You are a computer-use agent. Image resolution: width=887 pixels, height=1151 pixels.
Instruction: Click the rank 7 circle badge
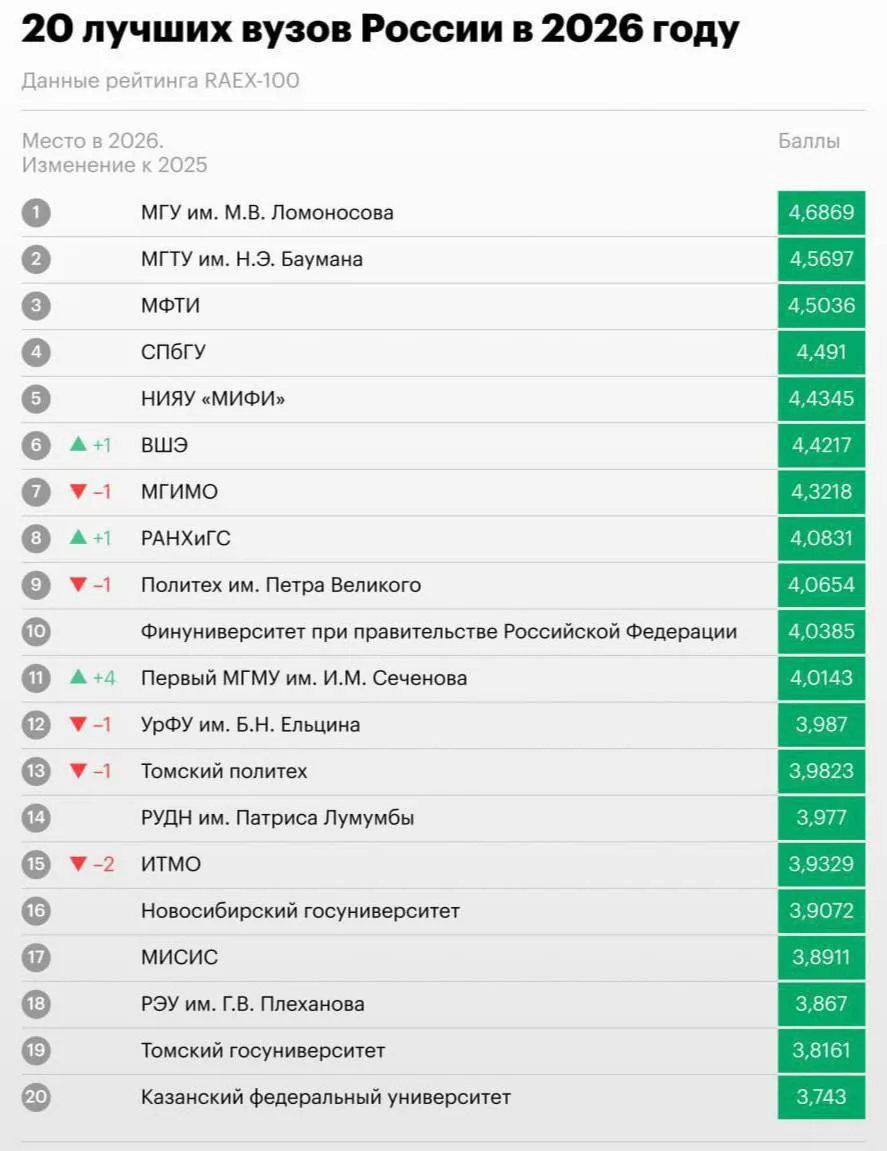36,492
